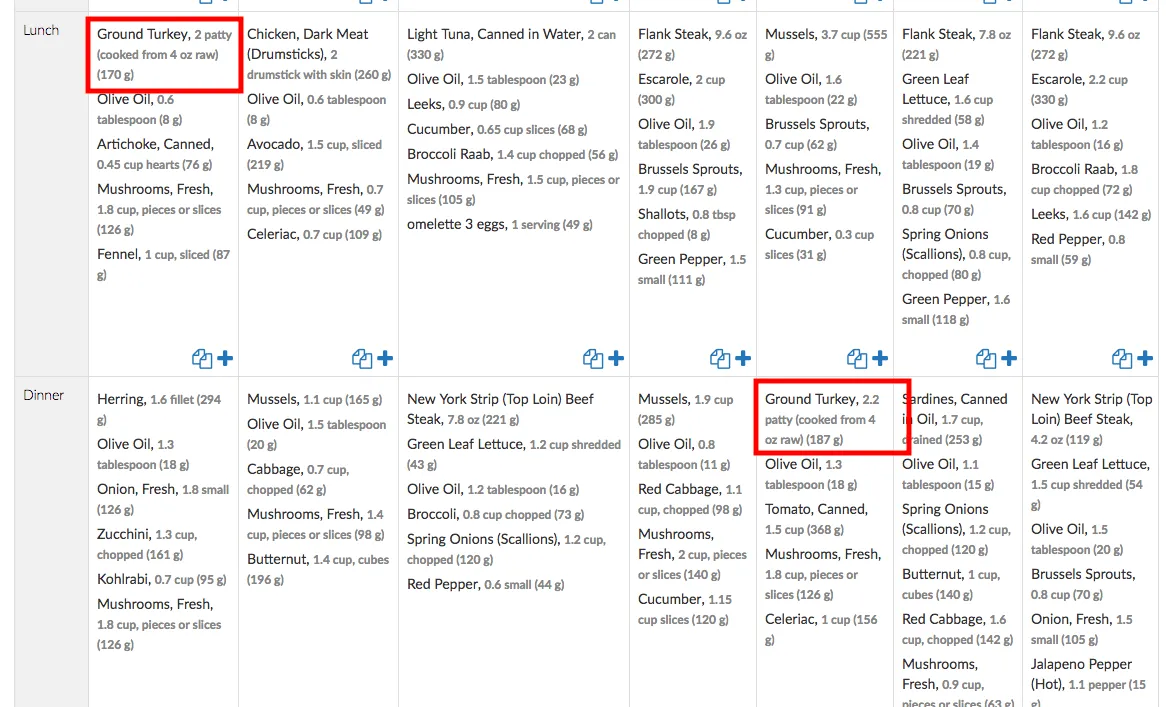Select the omelette 3 eggs entry

tap(456, 224)
